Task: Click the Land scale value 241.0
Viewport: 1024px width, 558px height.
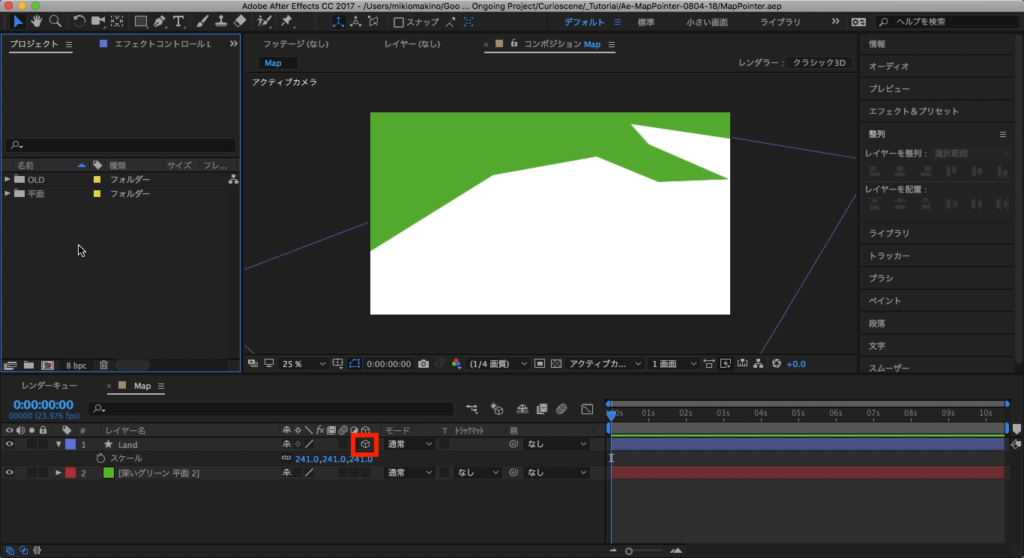Action: click(307, 459)
